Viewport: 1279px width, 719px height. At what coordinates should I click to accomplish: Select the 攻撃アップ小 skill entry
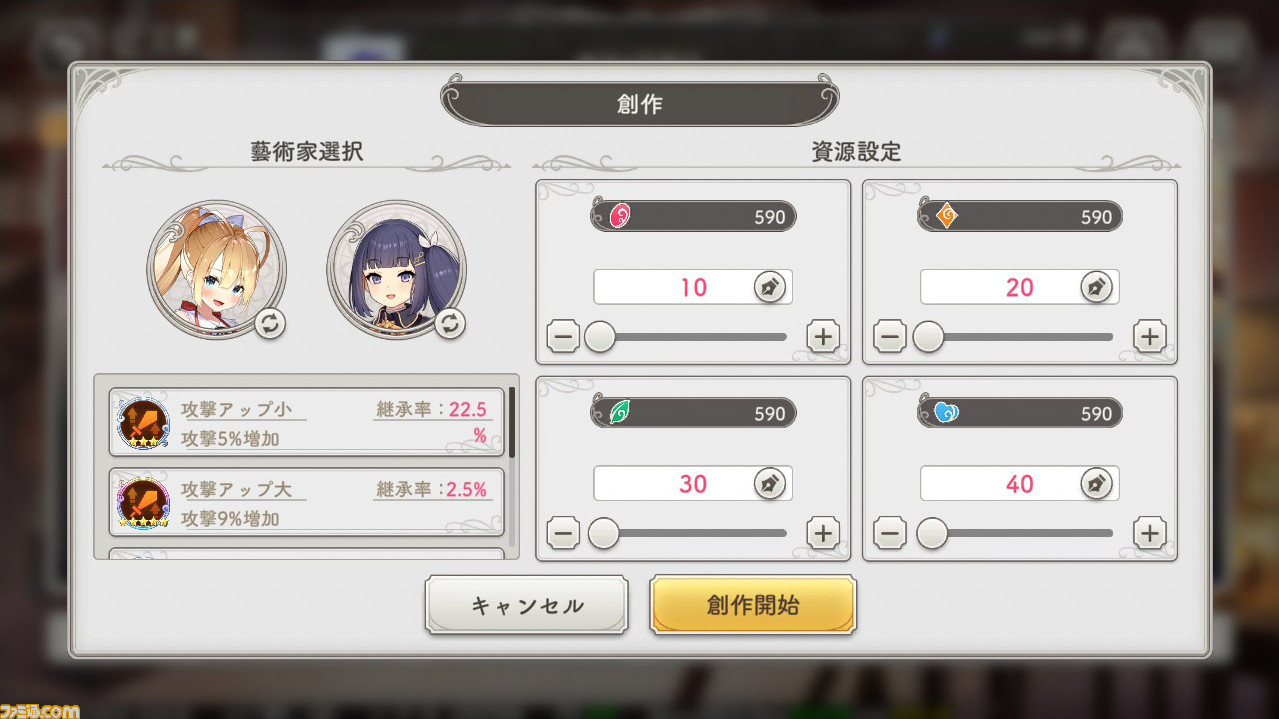tap(306, 423)
